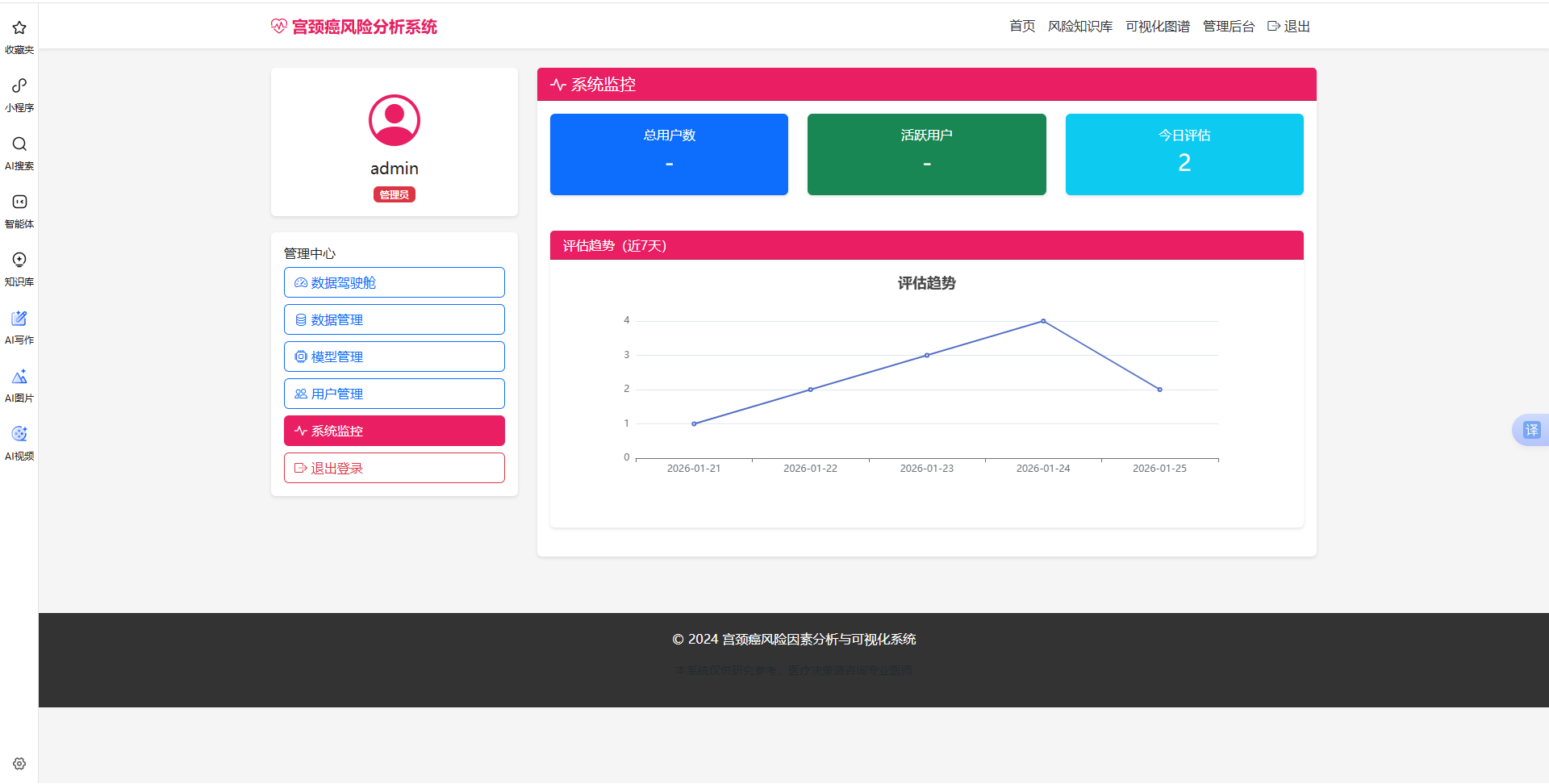Image resolution: width=1549 pixels, height=784 pixels.
Task: Click the translate icon on the right edge
Action: [x=1532, y=430]
